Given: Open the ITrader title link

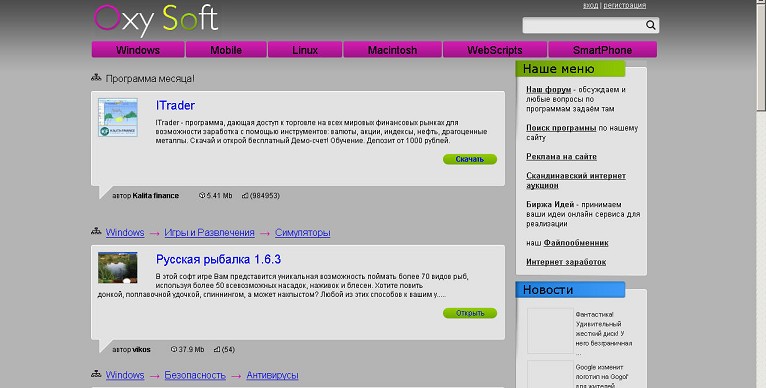Looking at the screenshot, I should pyautogui.click(x=175, y=105).
